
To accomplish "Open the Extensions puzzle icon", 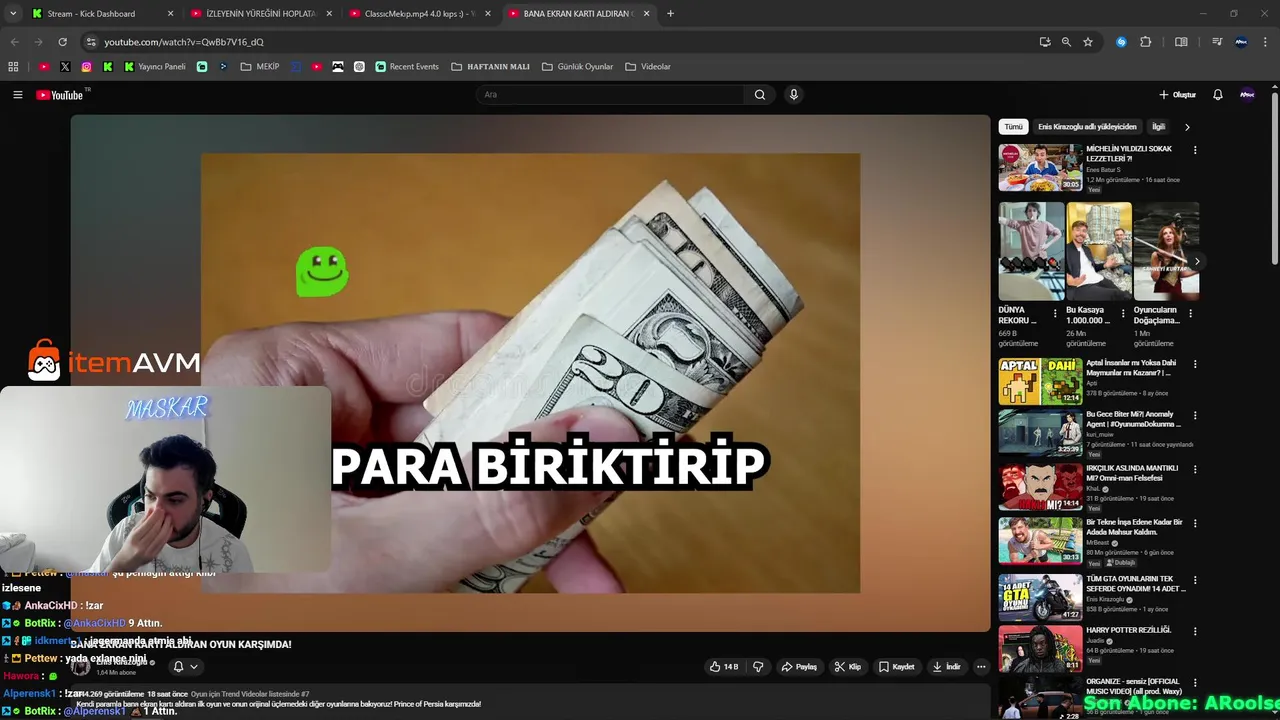I will [x=1146, y=42].
